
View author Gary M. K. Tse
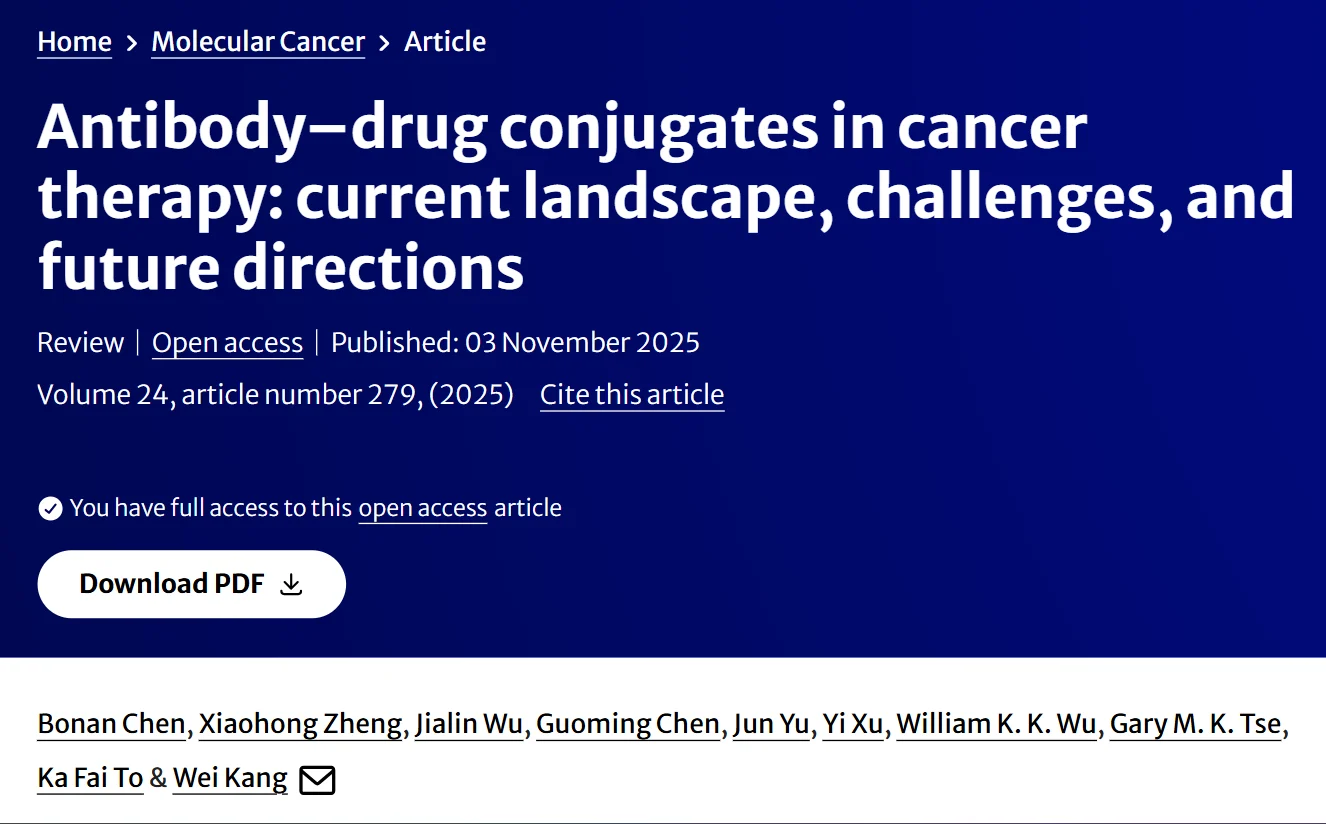click(1196, 724)
